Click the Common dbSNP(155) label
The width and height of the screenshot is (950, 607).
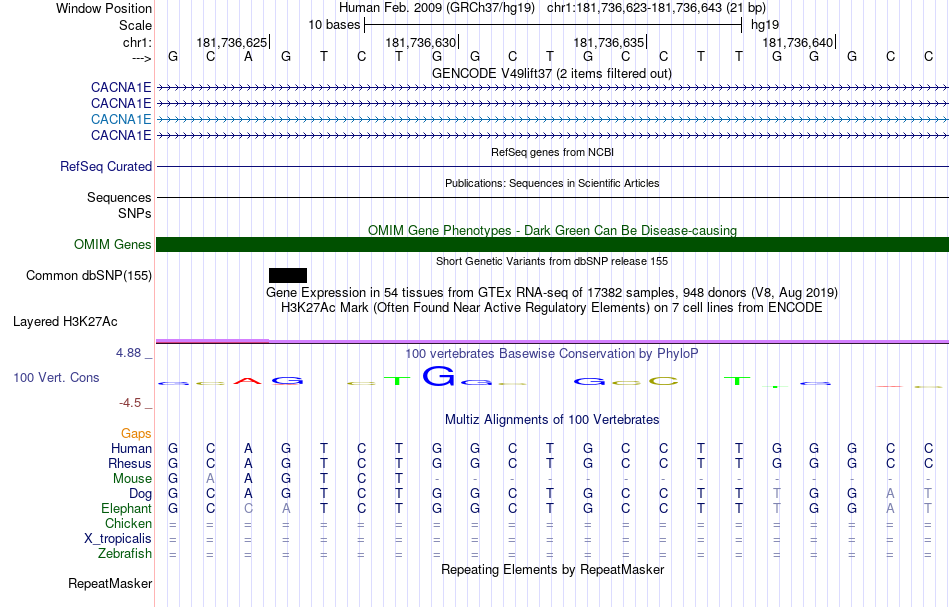[x=89, y=276]
